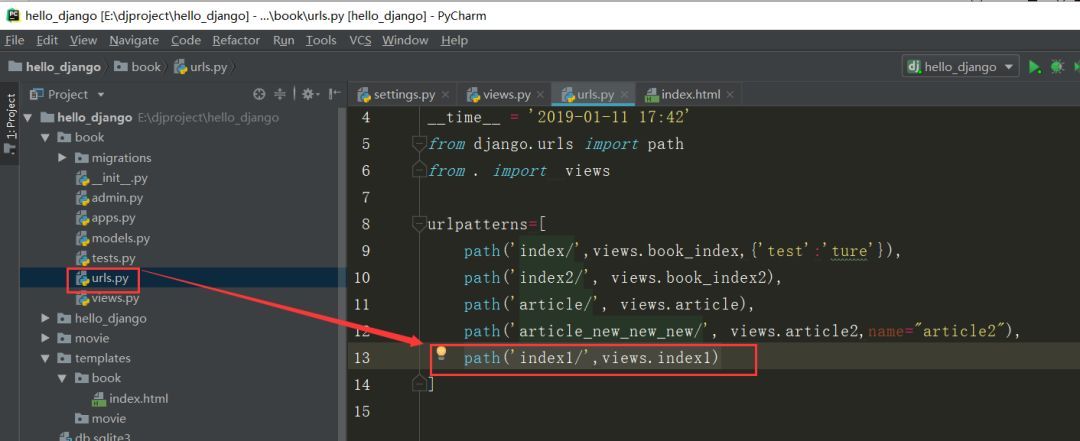Click line number 10 in gutter
The height and width of the screenshot is (441, 1080).
363,278
